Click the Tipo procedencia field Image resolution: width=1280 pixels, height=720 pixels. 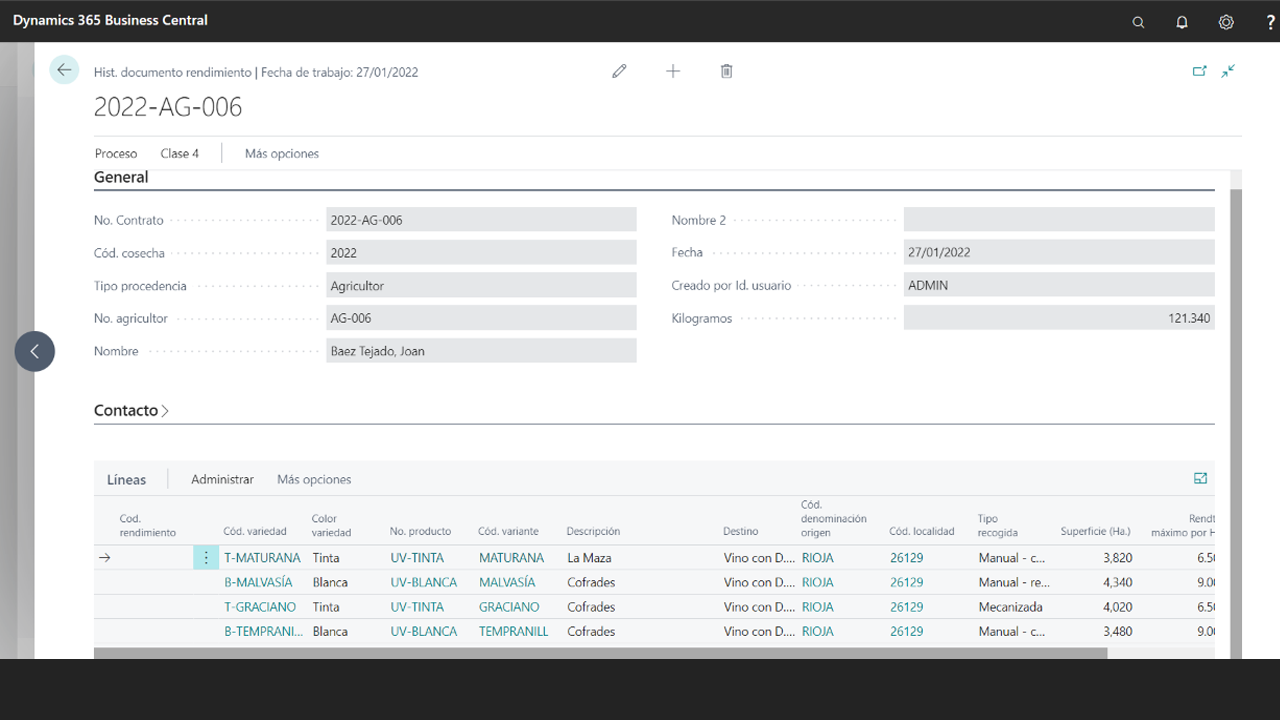481,285
